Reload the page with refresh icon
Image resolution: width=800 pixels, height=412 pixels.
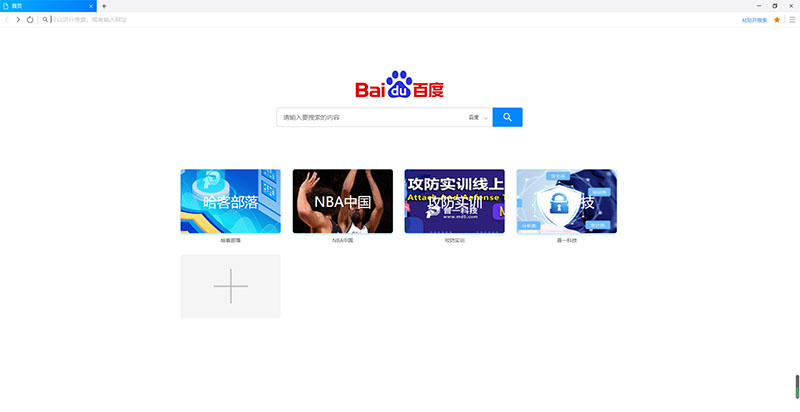[x=30, y=19]
